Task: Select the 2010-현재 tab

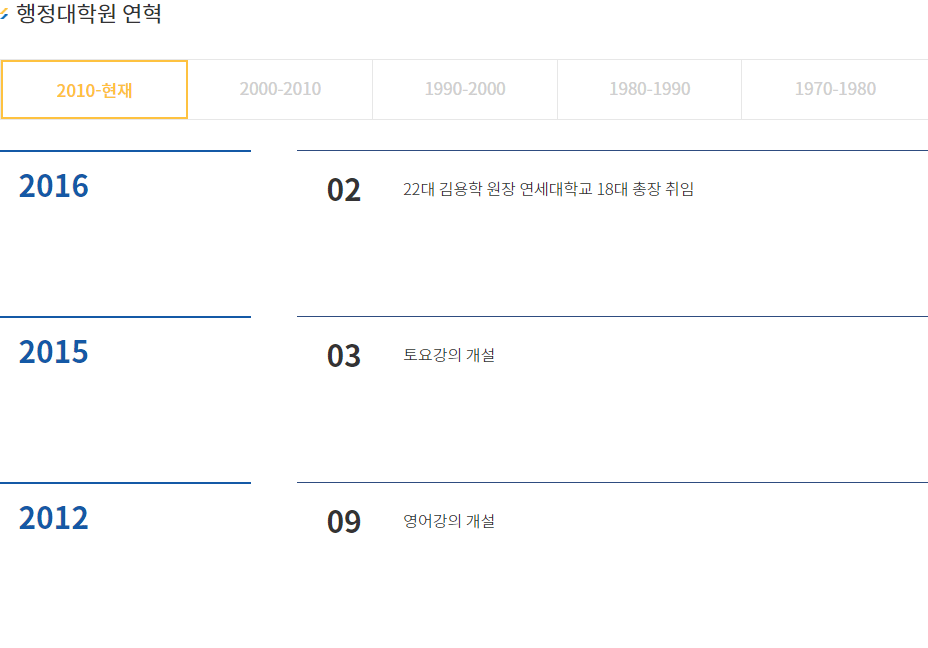Action: pos(94,90)
